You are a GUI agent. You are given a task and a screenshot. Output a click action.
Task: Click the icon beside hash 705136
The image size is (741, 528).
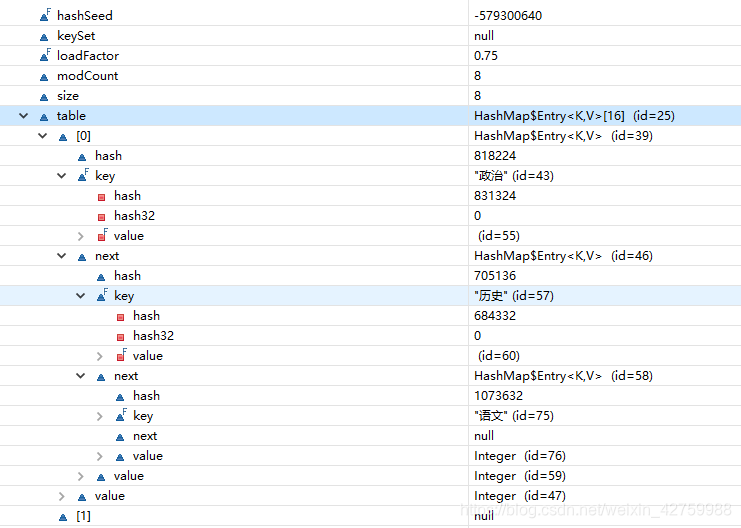[101, 277]
